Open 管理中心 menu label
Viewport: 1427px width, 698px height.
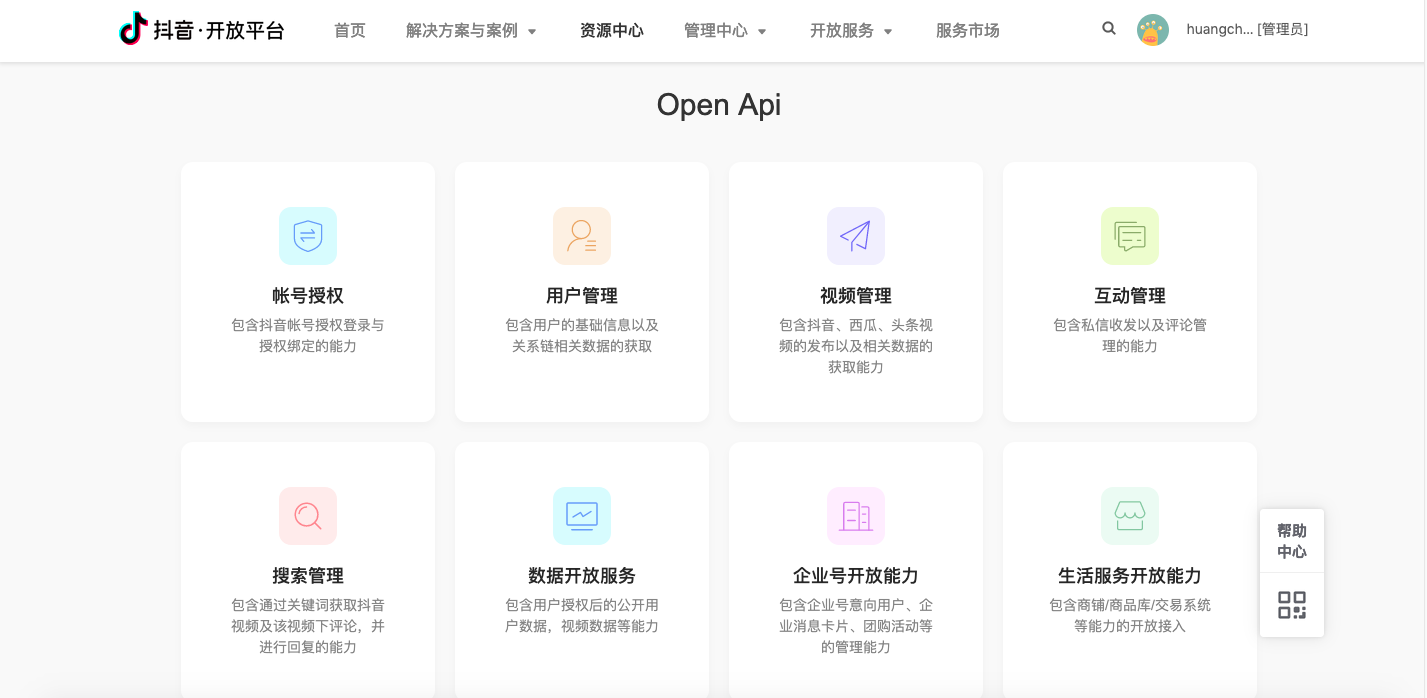(716, 31)
